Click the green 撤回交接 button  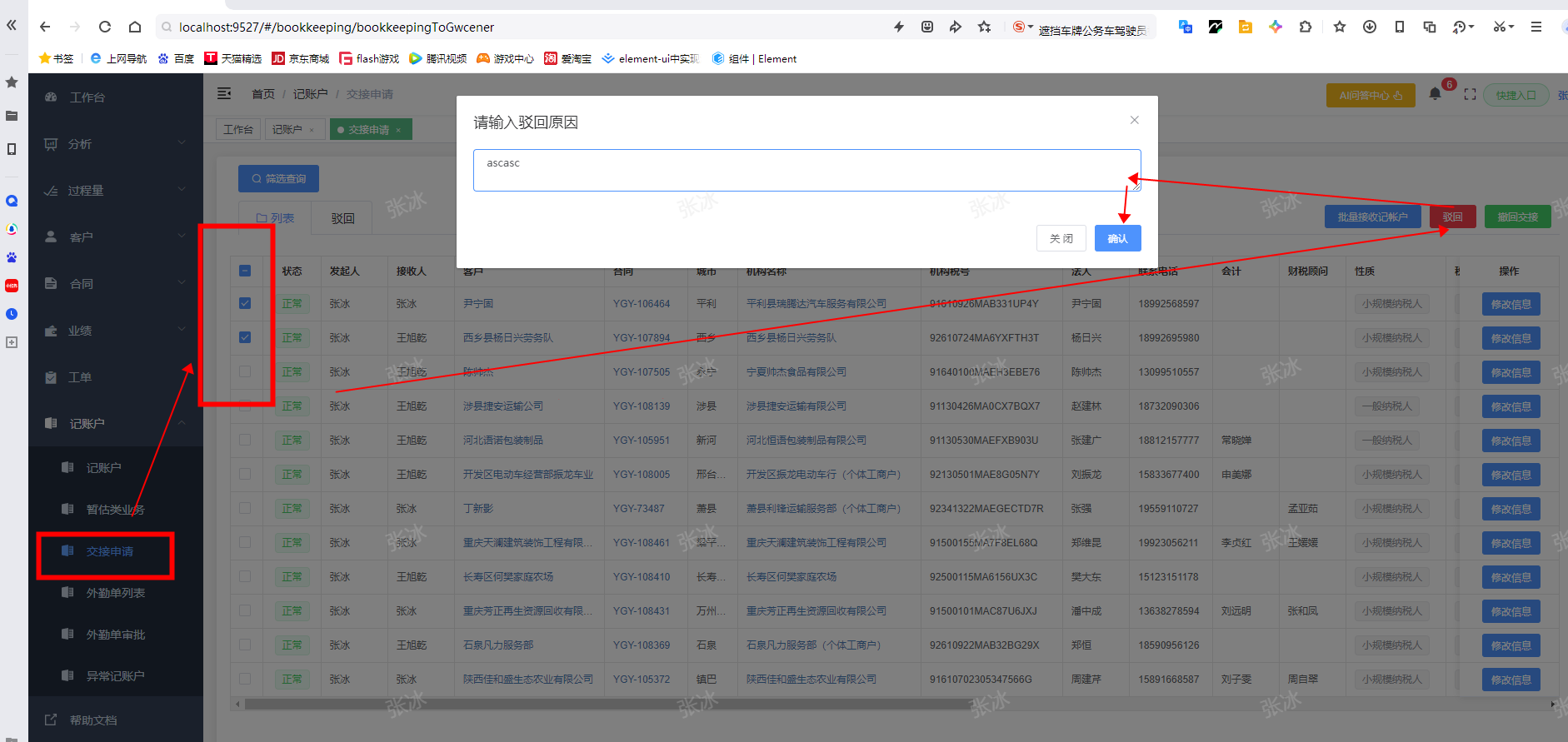click(1517, 217)
